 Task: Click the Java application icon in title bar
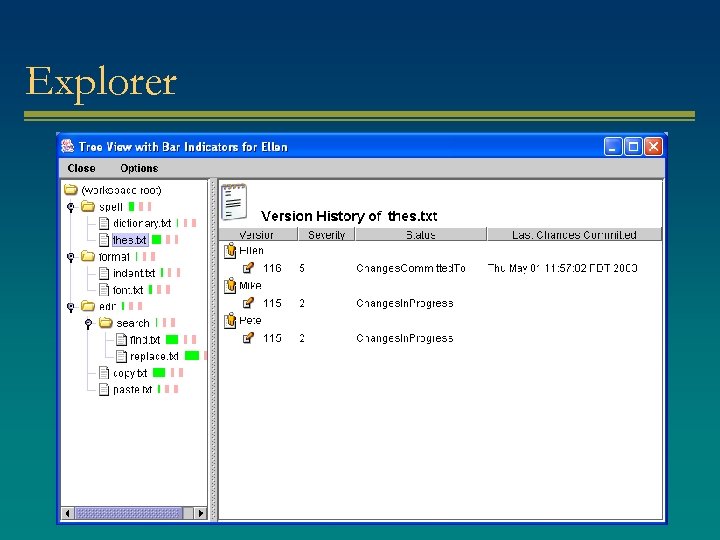tap(68, 146)
